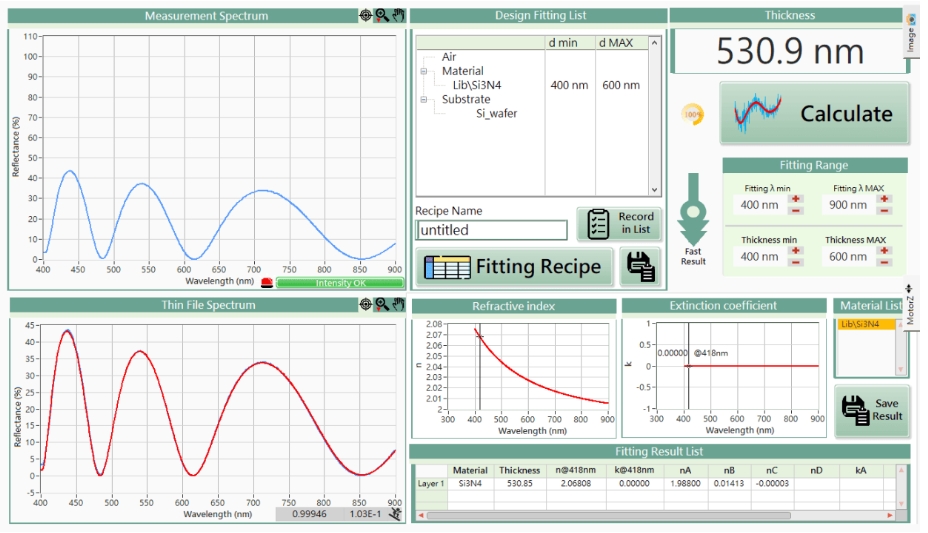Viewport: 928px width, 533px height.
Task: Click the red lamp icon beside Intensity OK
Action: pyautogui.click(x=267, y=283)
